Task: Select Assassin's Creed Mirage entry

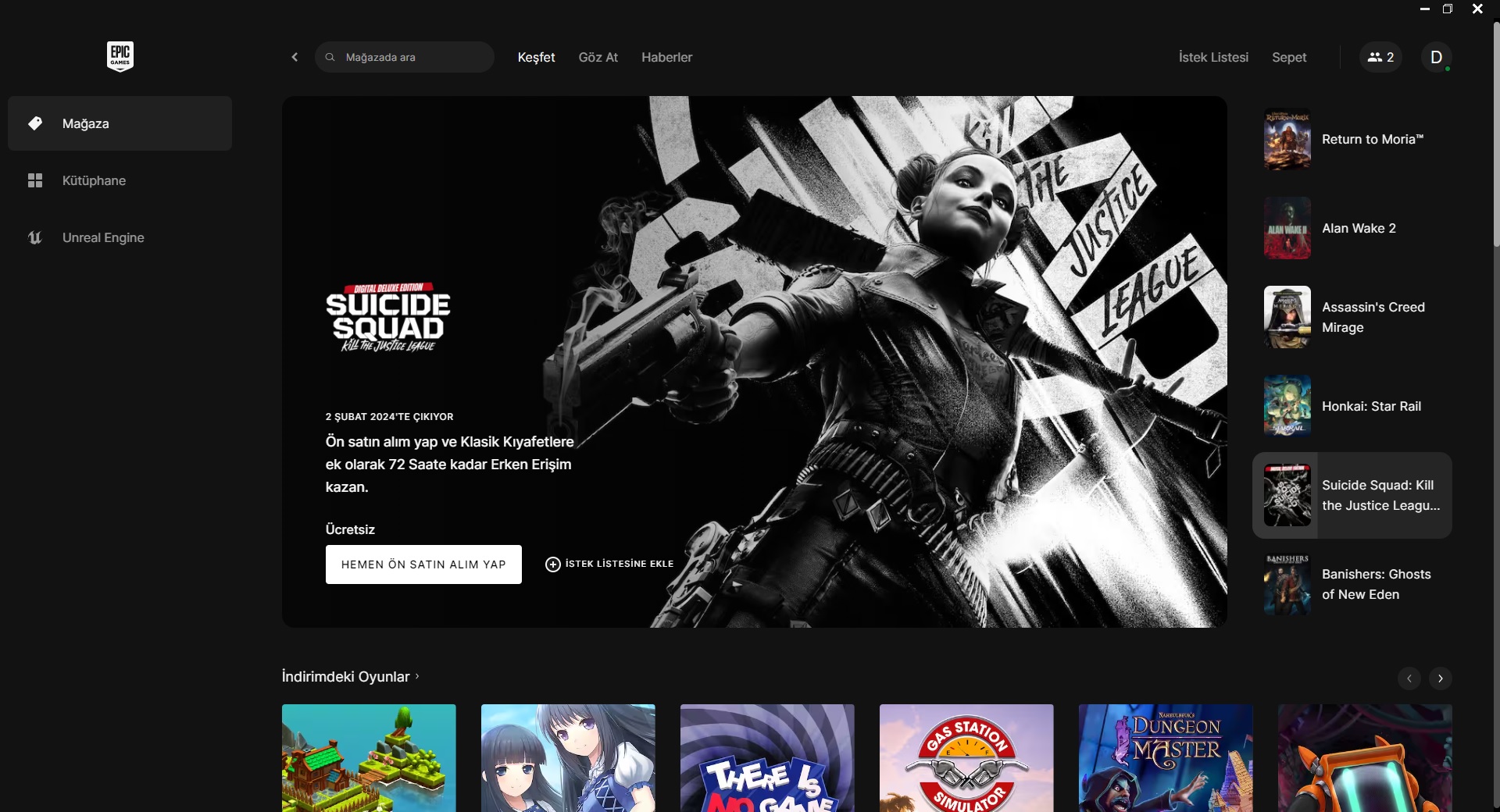Action: 1352,317
